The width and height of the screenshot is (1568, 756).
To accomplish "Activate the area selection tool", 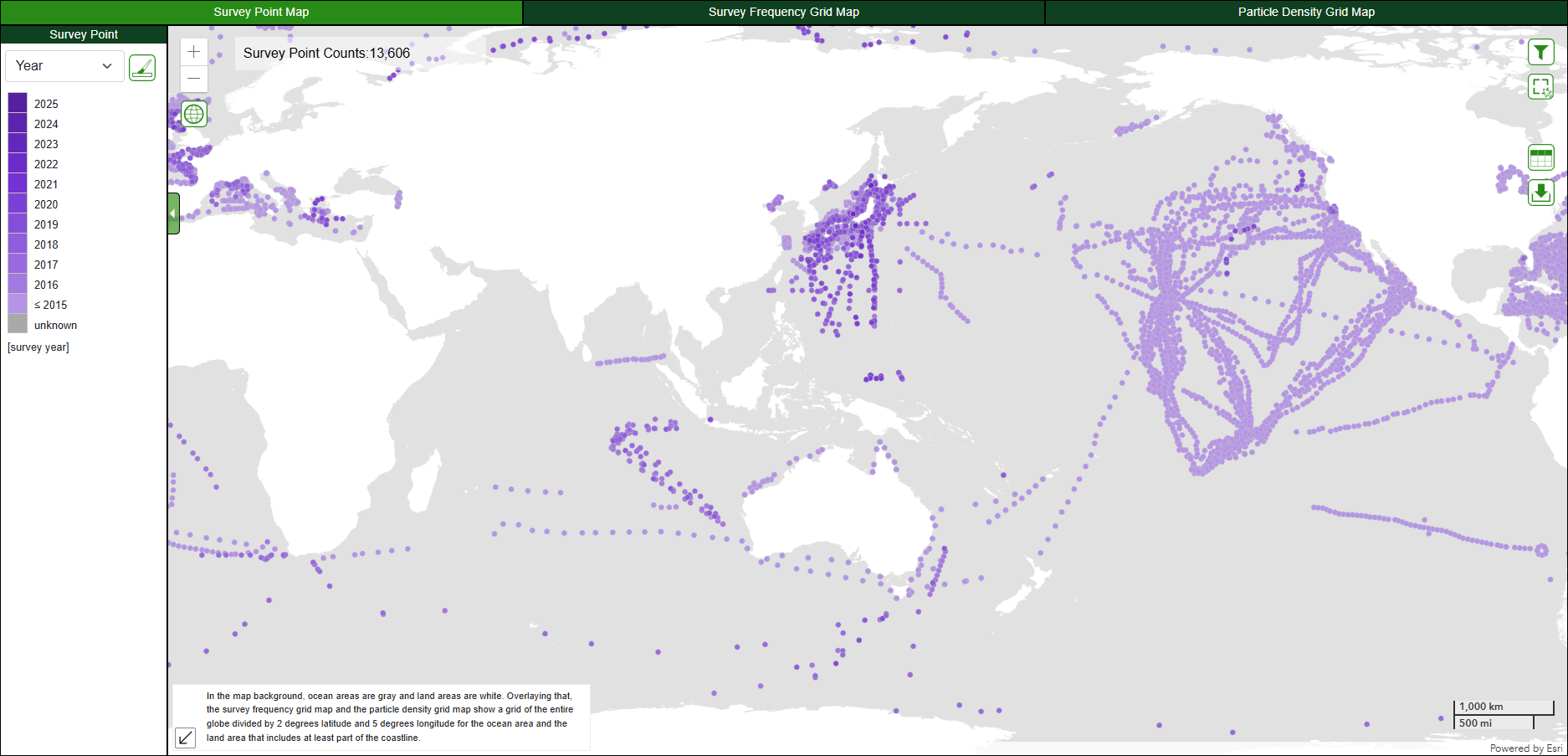I will click(1540, 86).
